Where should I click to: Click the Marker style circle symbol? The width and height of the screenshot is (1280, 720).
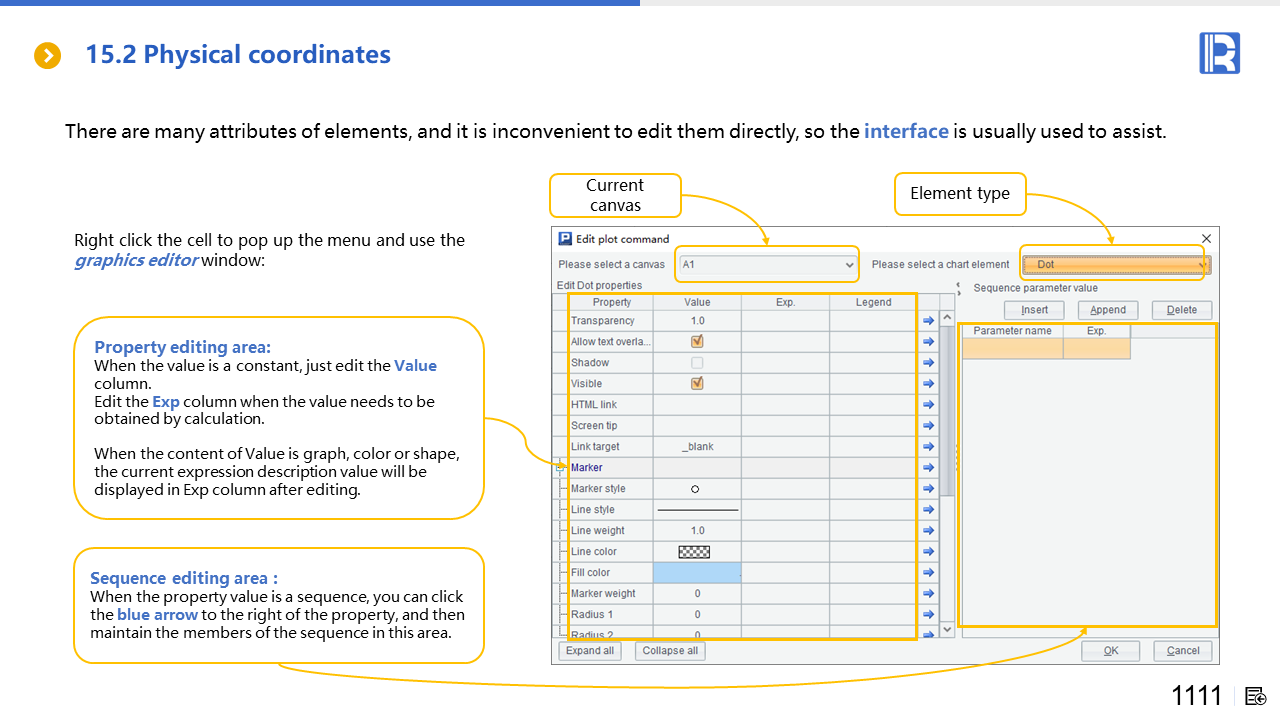click(696, 489)
